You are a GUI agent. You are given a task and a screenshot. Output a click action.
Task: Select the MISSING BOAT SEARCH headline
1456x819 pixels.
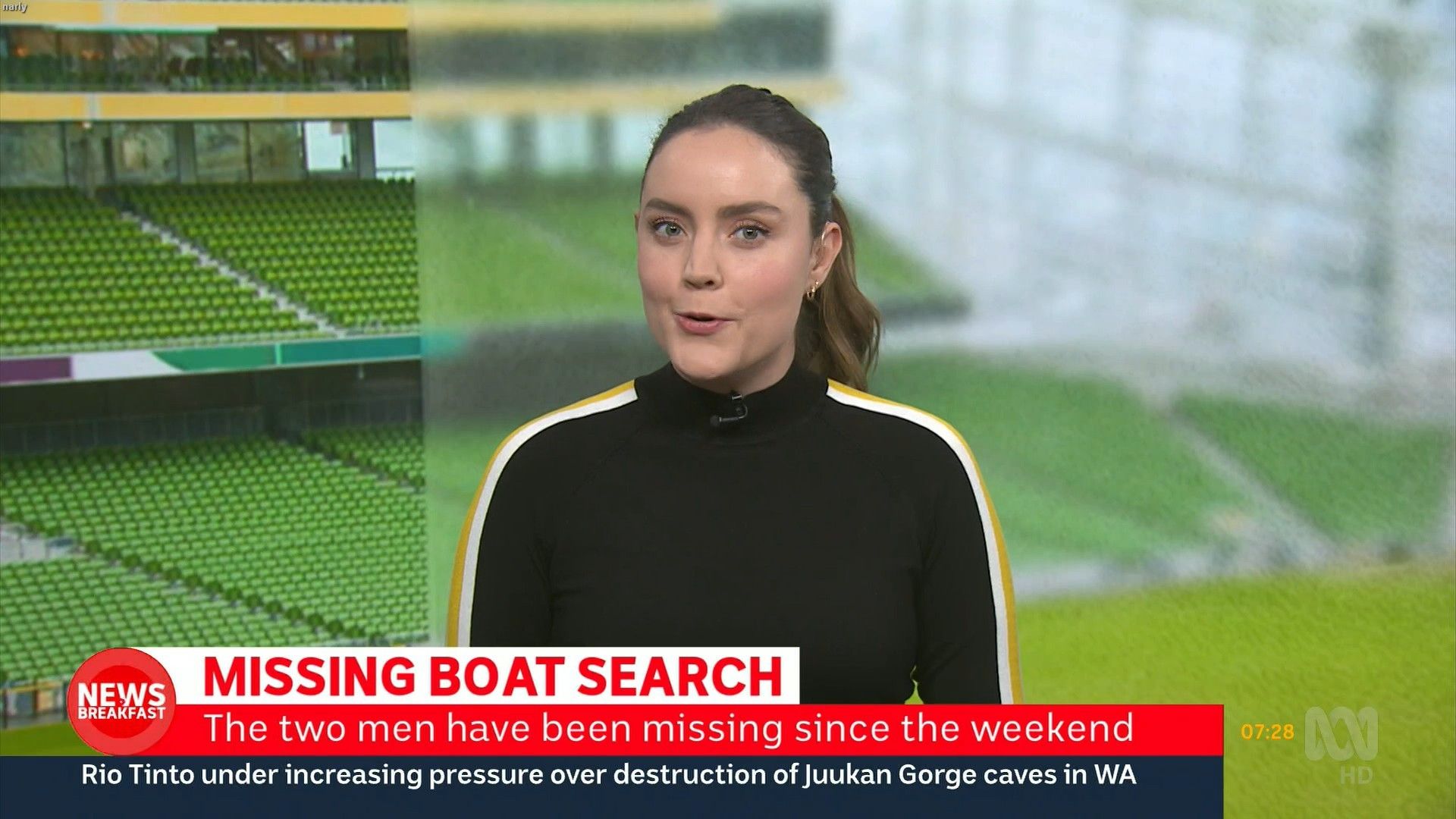493,676
